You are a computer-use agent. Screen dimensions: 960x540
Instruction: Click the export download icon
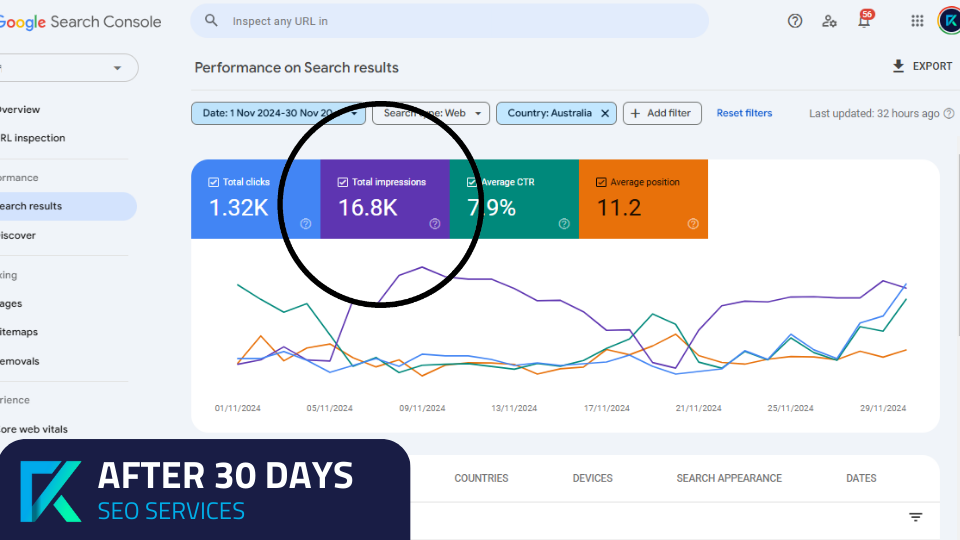(898, 66)
